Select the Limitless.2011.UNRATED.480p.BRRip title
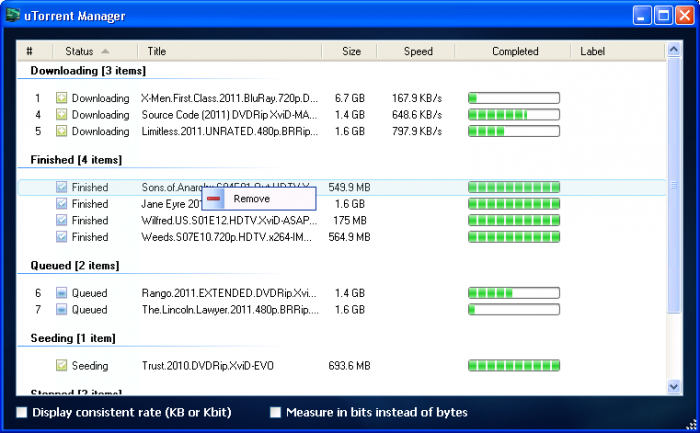700x433 pixels. pyautogui.click(x=229, y=131)
